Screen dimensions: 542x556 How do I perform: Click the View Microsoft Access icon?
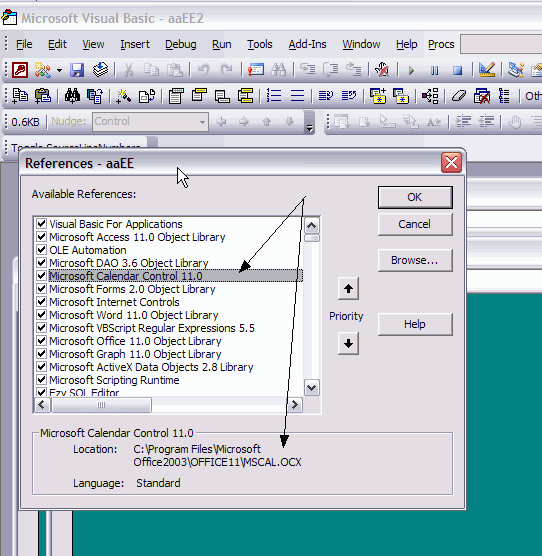click(20, 70)
